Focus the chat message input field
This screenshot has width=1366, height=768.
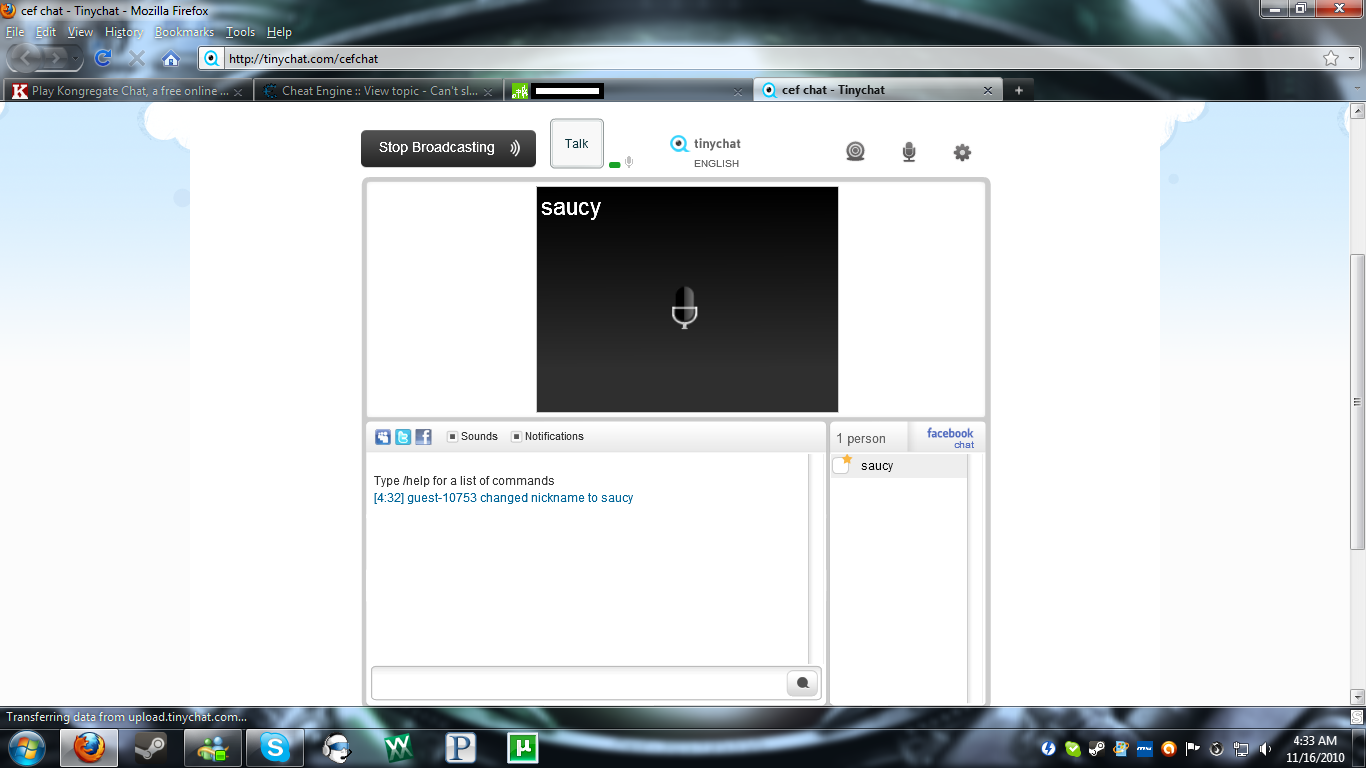pyautogui.click(x=578, y=684)
